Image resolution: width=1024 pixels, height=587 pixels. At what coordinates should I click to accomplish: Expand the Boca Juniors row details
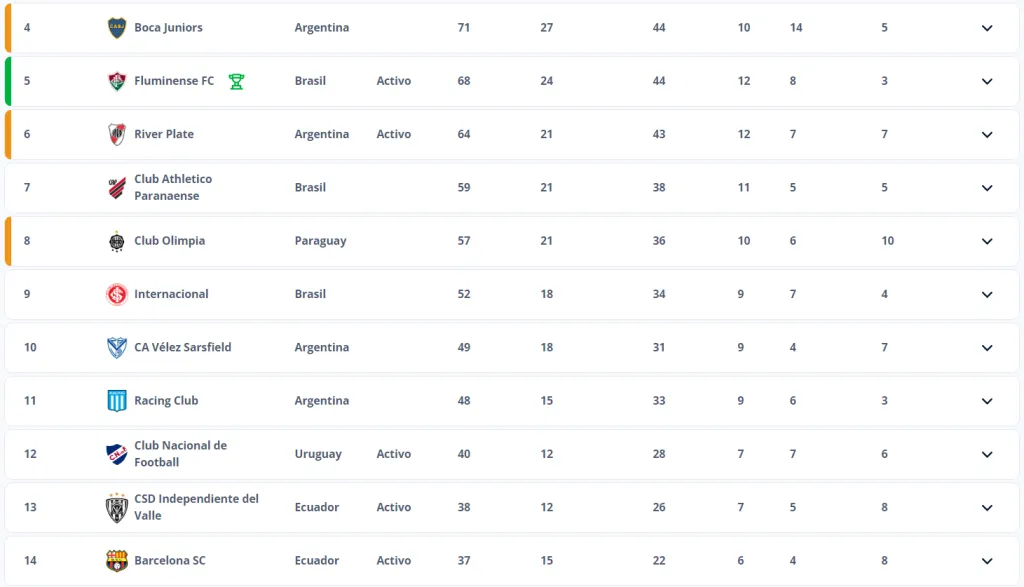tap(987, 27)
